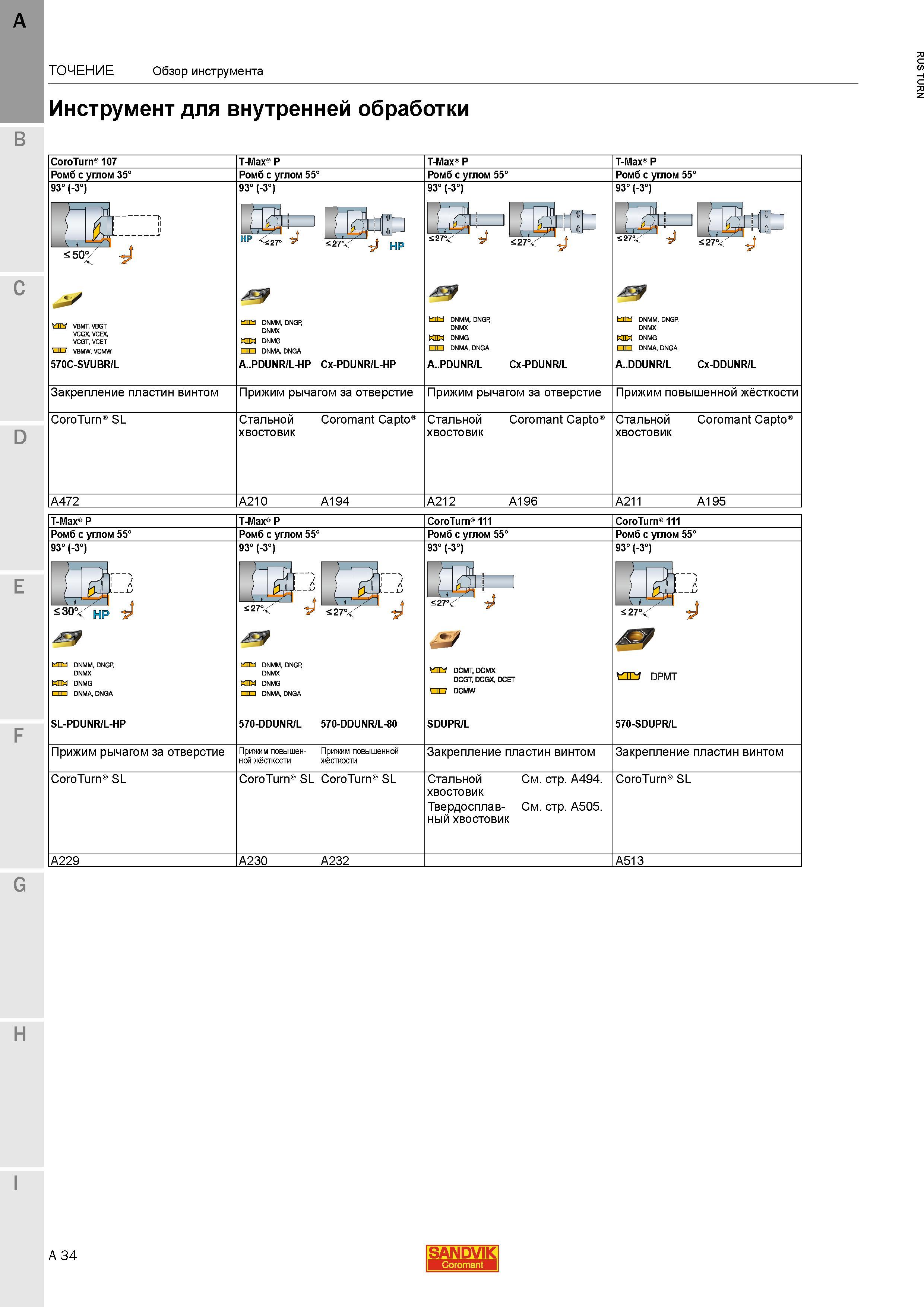
Task: Click the 'Ромб с углом 35°' text
Action: point(91,175)
